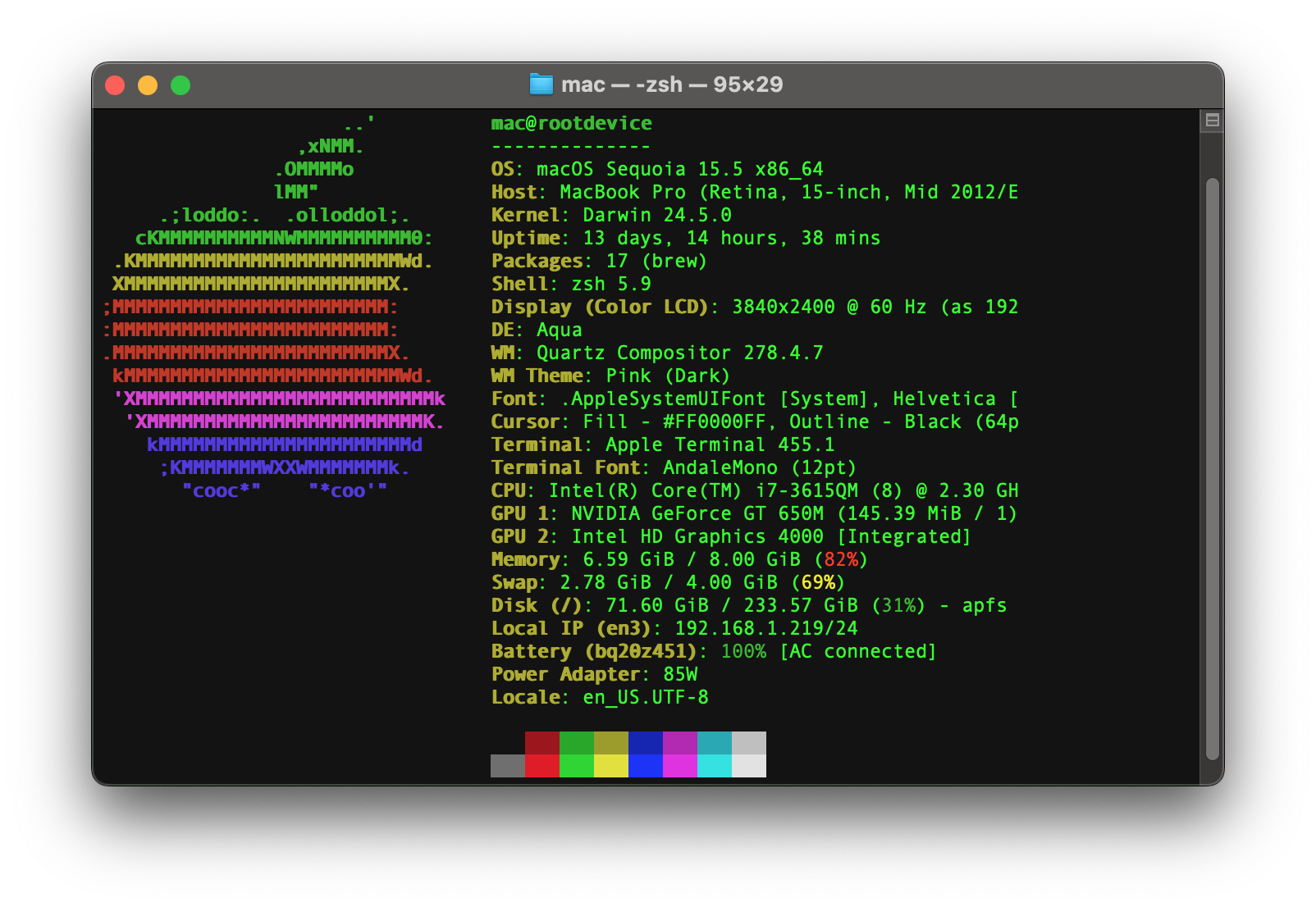Screen dimensions: 1316x907
Task: Click 'Terminal Font: AndaleMono (12pt)' line
Action: coord(674,467)
